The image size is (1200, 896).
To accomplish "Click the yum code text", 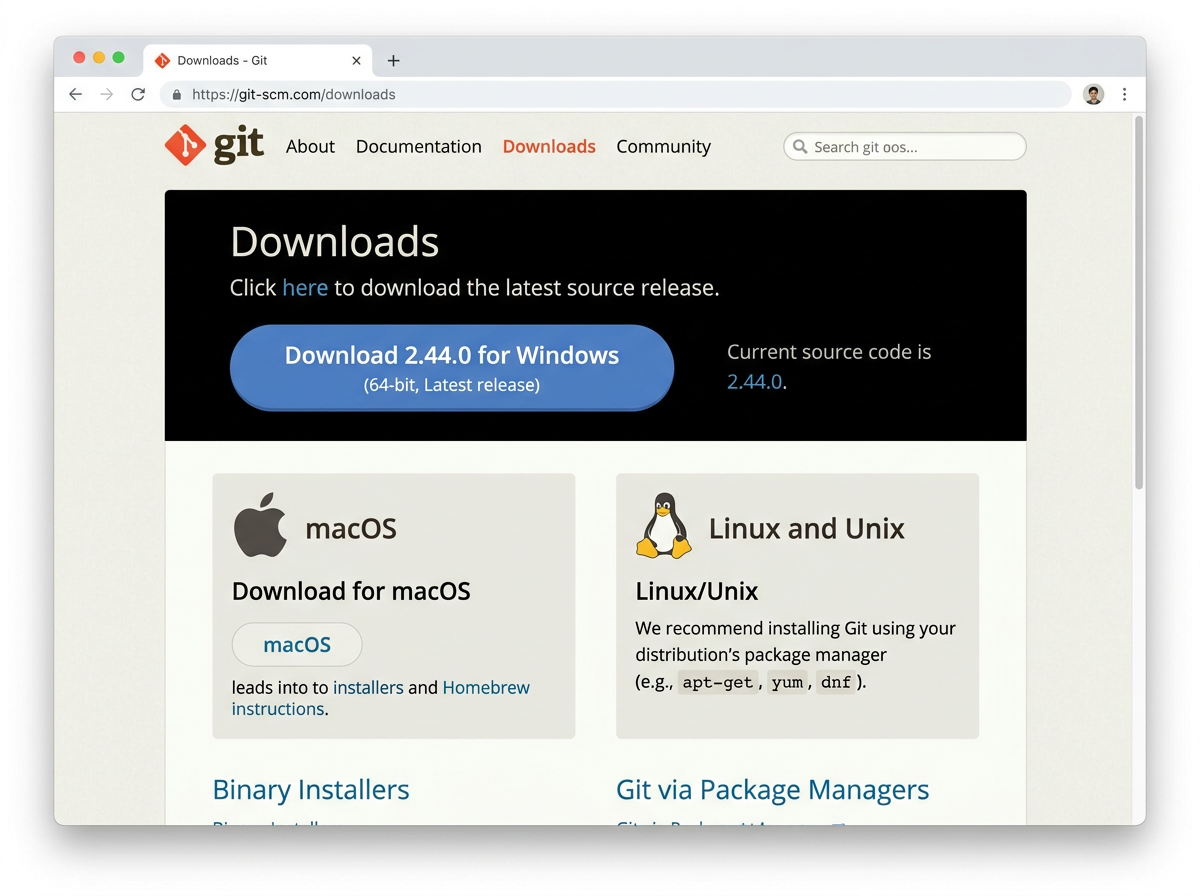I will pos(787,683).
